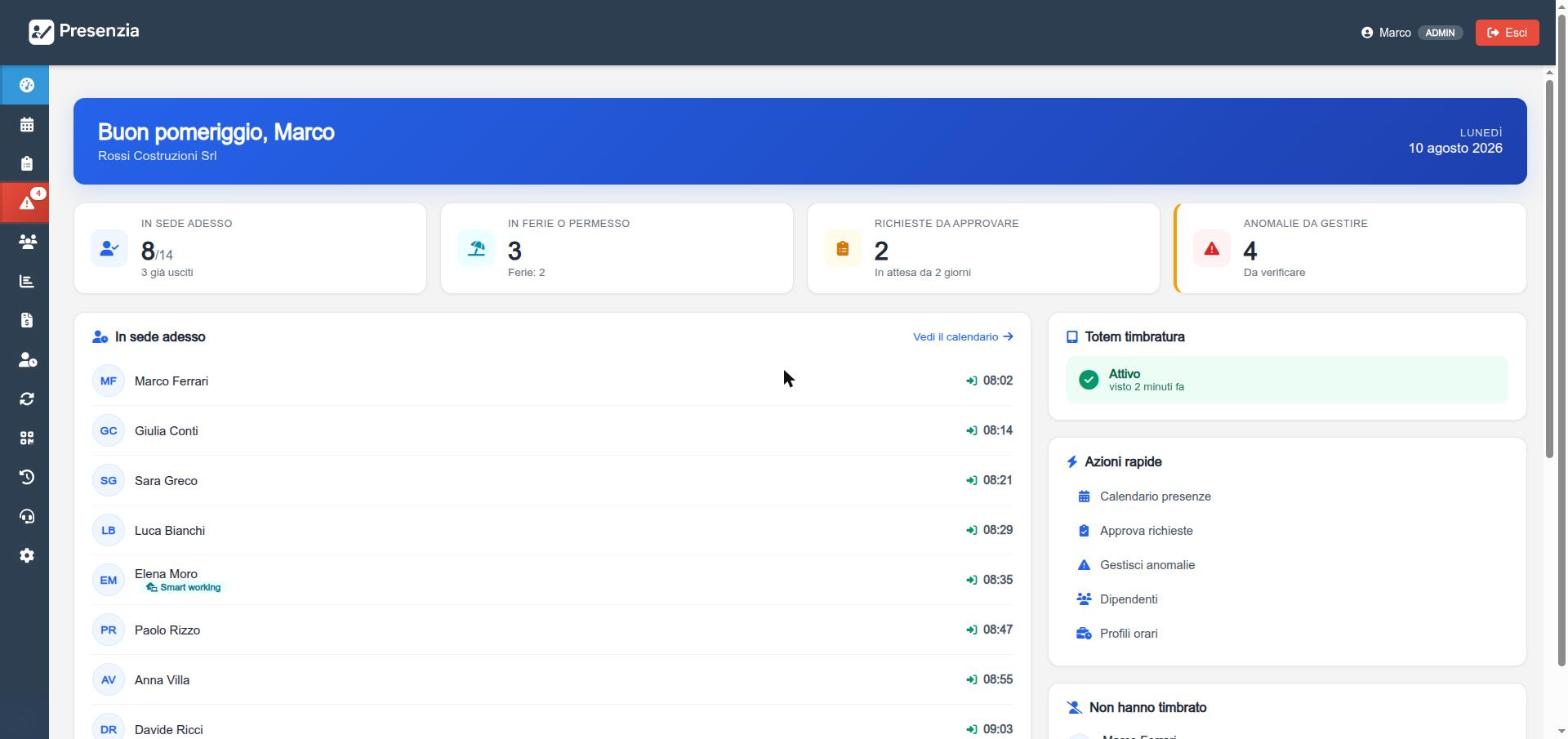
Task: Open the In ferie o permesso card
Action: click(x=617, y=248)
